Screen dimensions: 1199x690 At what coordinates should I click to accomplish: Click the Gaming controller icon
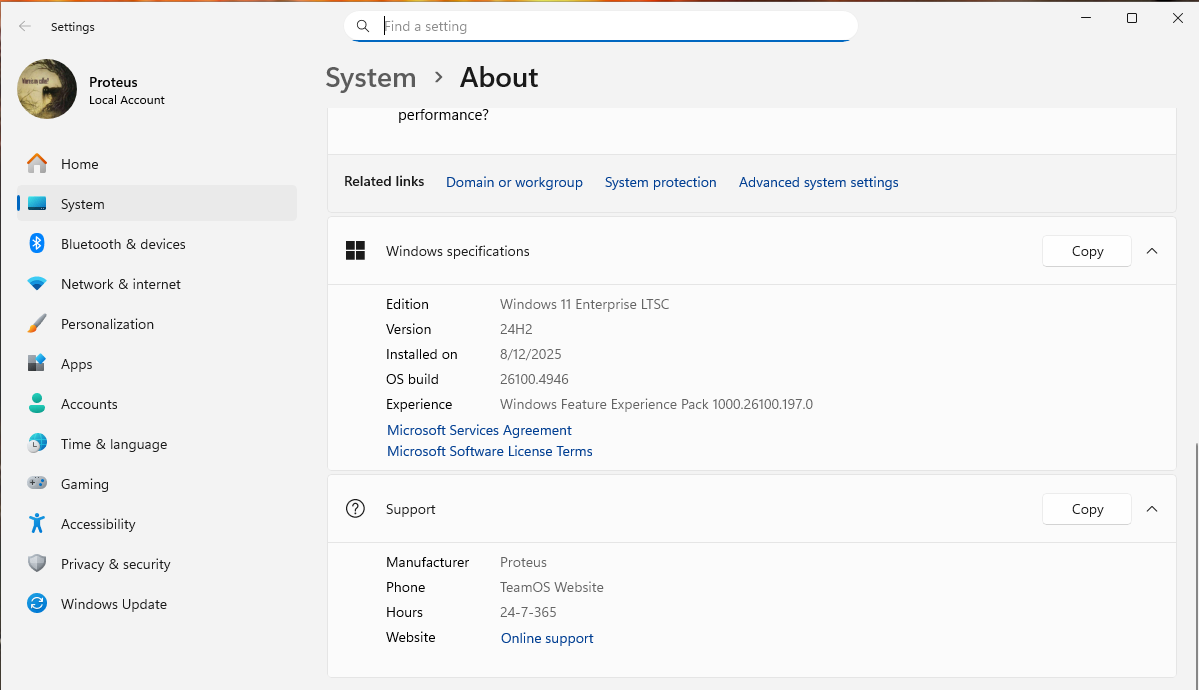[x=37, y=483]
